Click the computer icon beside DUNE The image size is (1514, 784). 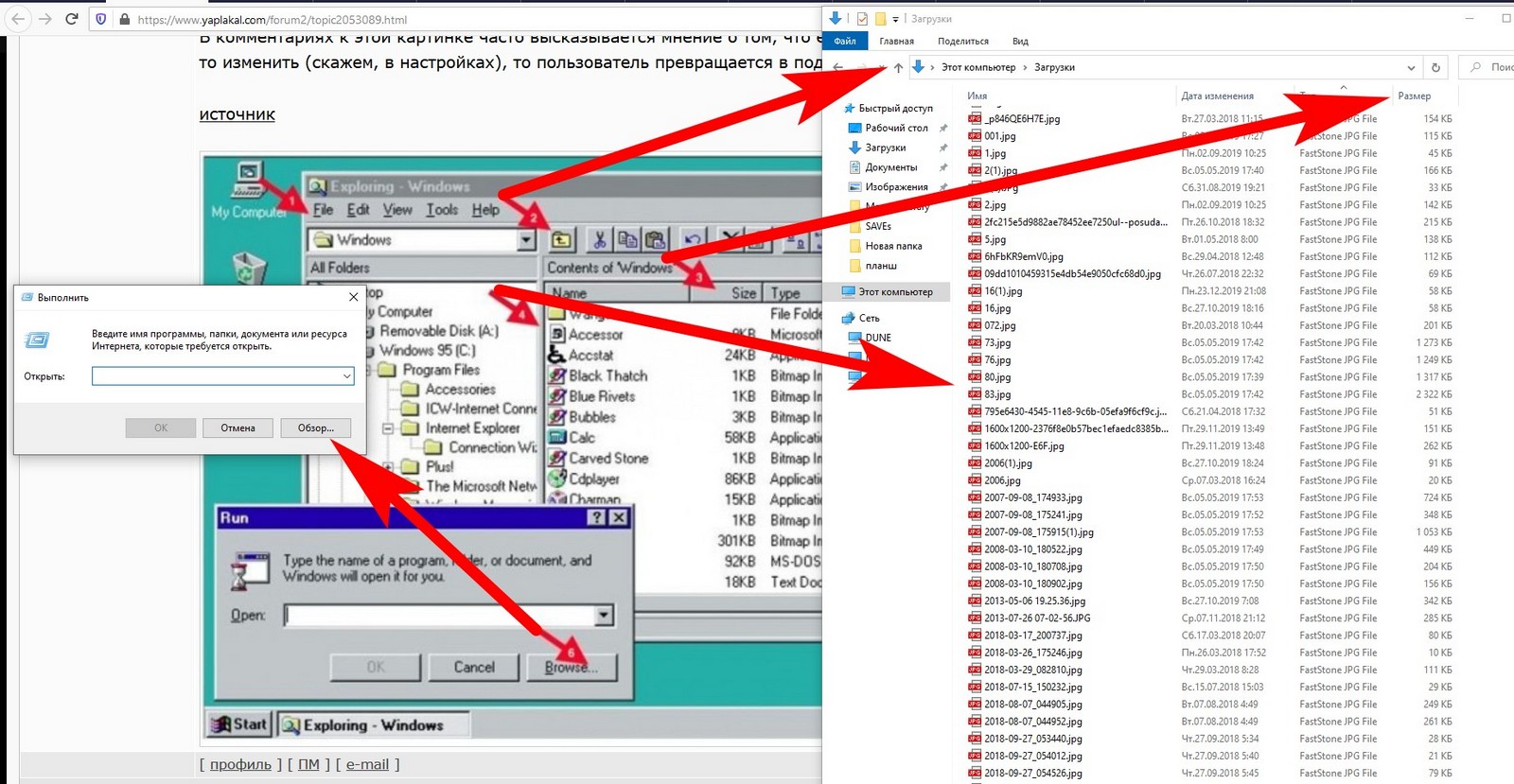click(854, 338)
